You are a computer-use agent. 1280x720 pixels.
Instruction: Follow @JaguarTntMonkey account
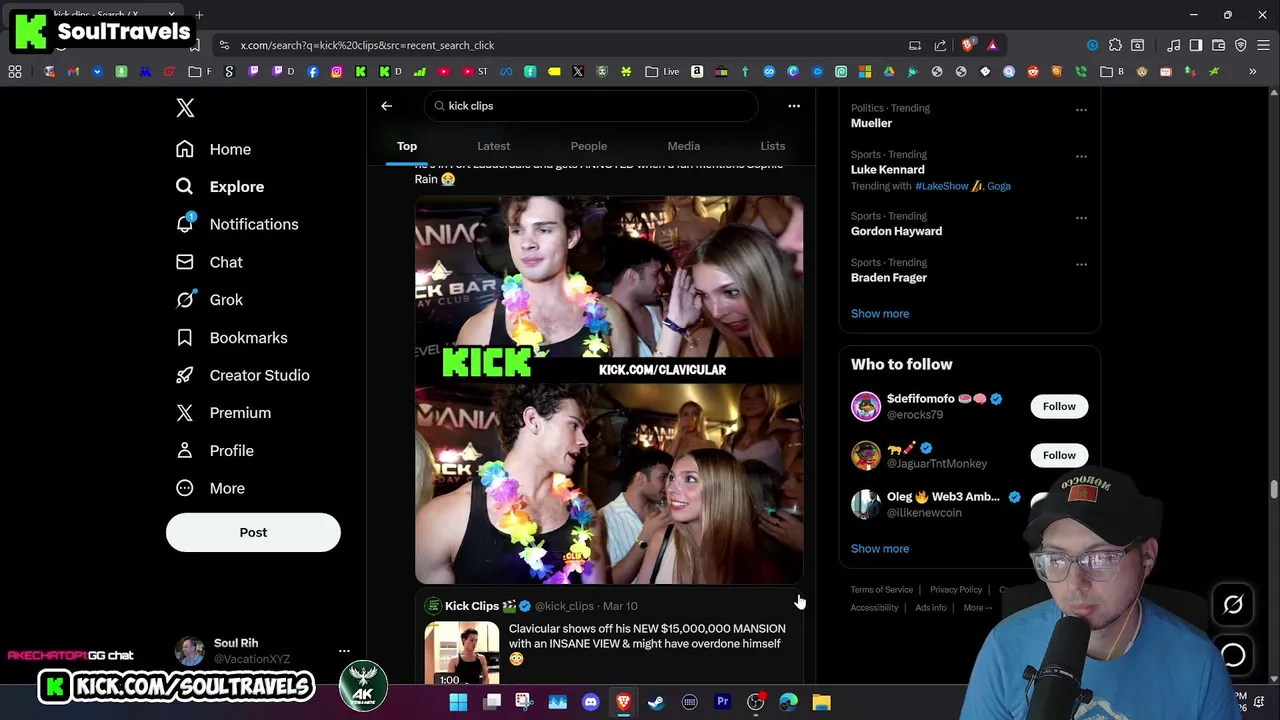click(1059, 455)
